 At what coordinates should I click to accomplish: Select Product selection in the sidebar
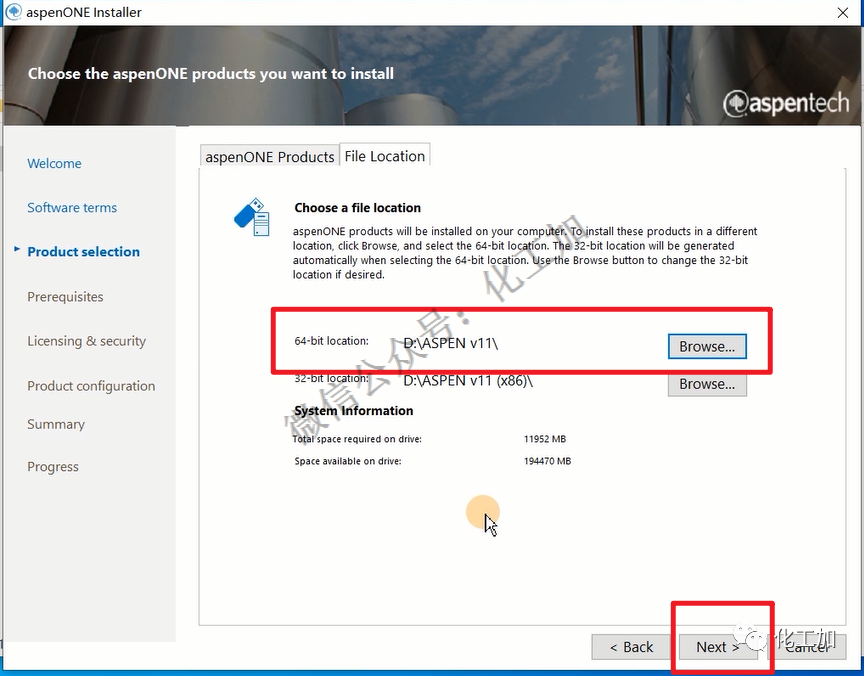[83, 251]
